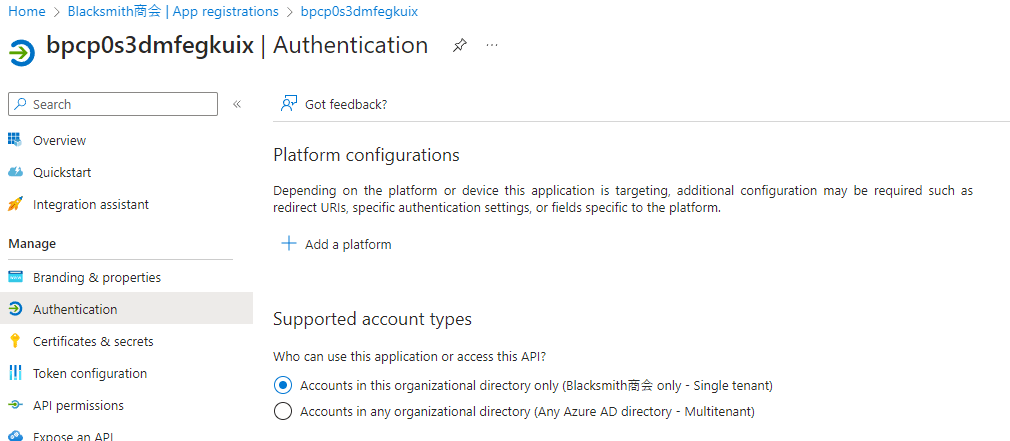
Task: Pin this blade using the pin icon
Action: coord(459,46)
